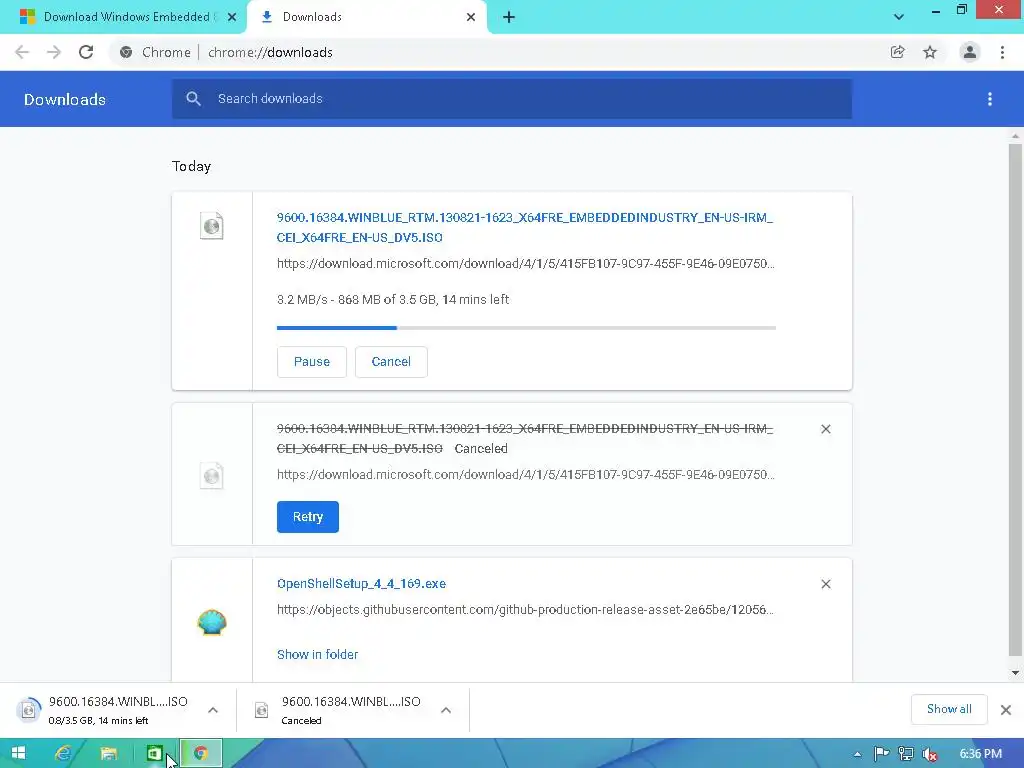Open new tab with plus button
The height and width of the screenshot is (768, 1024).
[x=509, y=17]
